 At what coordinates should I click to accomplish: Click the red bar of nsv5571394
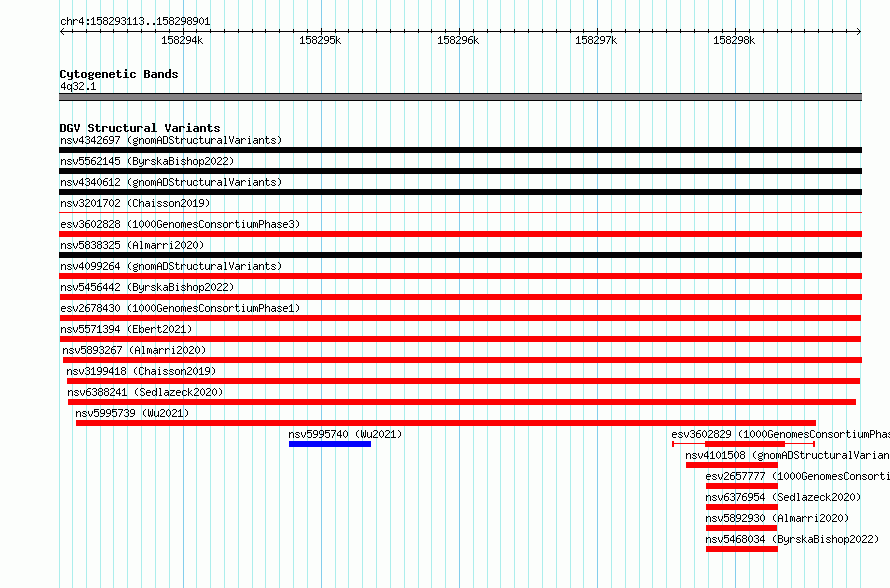coord(460,339)
